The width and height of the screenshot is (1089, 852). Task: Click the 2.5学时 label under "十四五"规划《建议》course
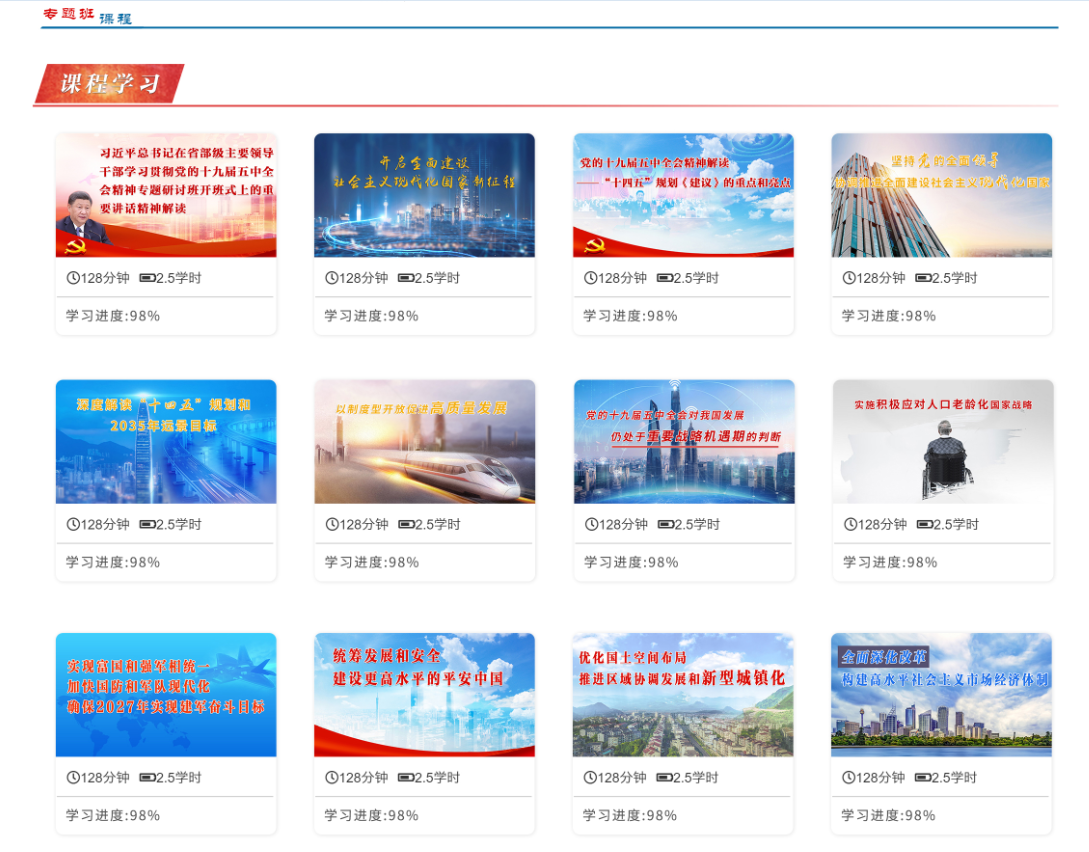(x=696, y=278)
